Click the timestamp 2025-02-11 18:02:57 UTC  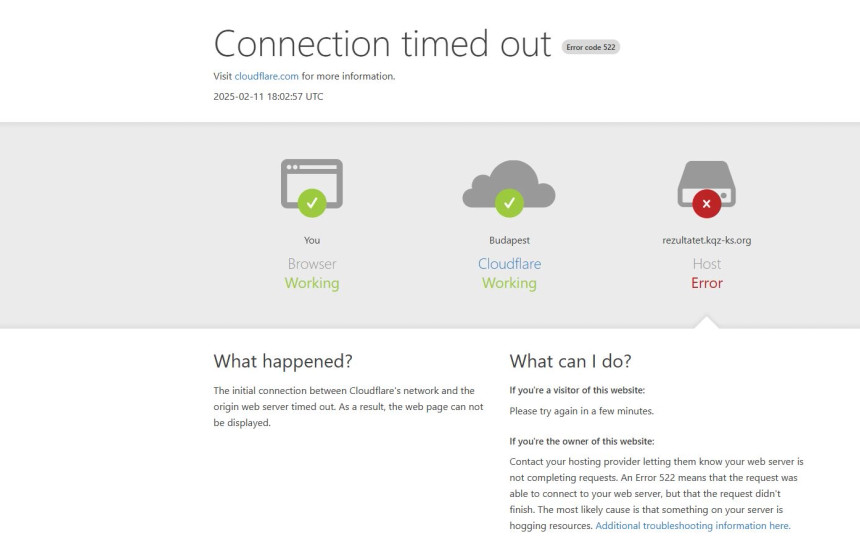tap(268, 97)
